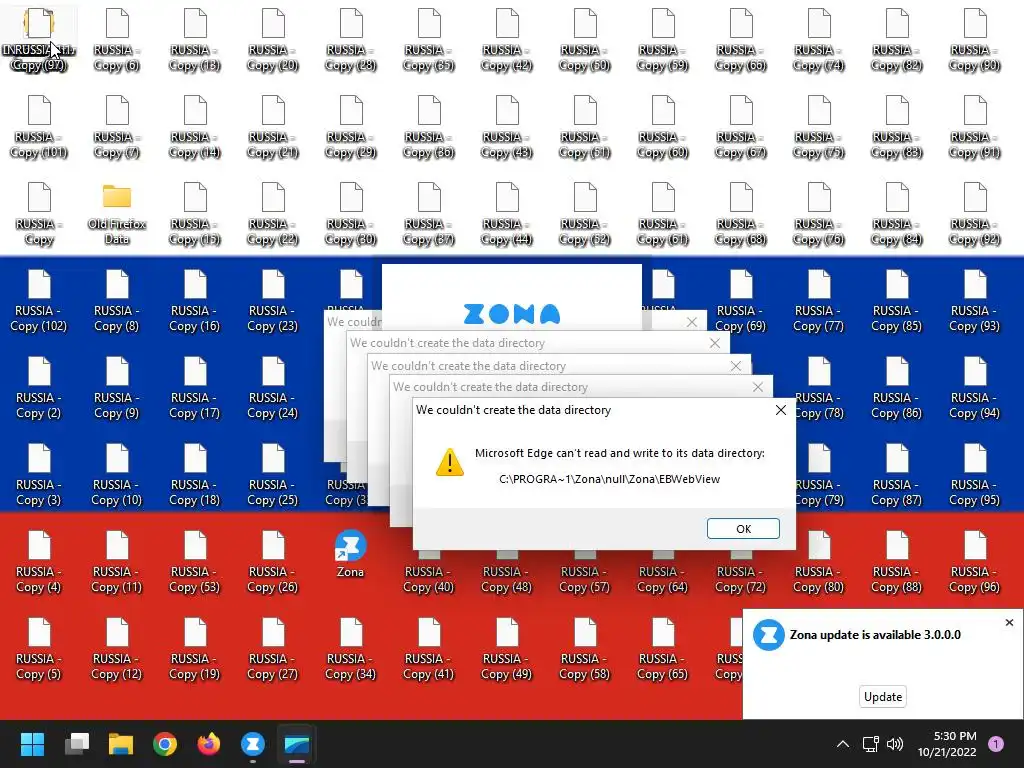Open the notification center badge
The image size is (1024, 768).
coord(996,743)
